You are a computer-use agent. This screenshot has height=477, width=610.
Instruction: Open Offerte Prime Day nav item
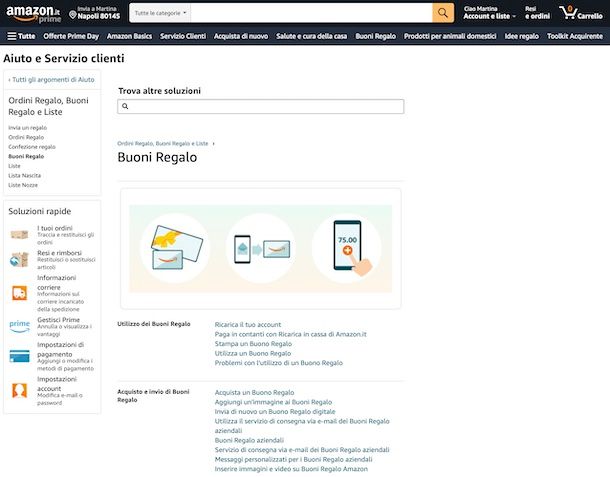[x=71, y=36]
